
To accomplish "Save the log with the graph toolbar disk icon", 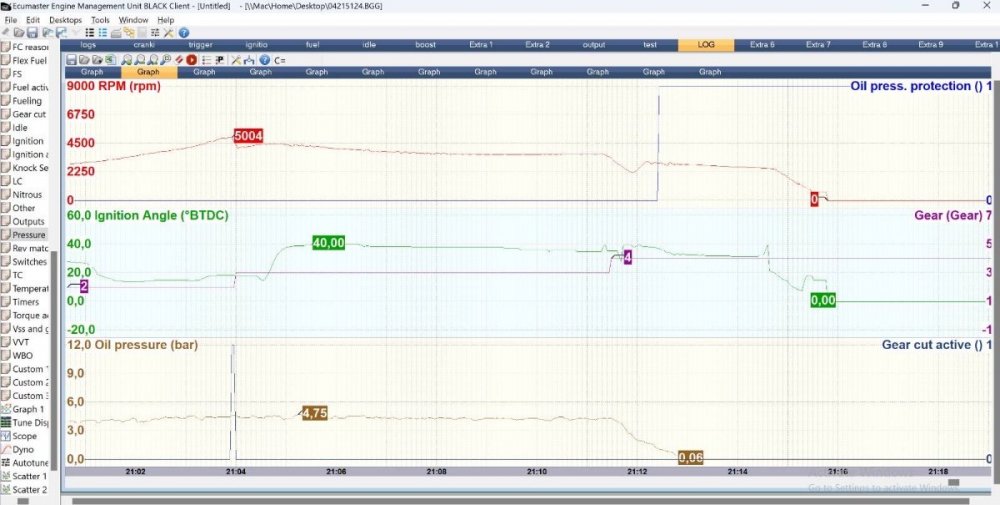I will [x=71, y=60].
